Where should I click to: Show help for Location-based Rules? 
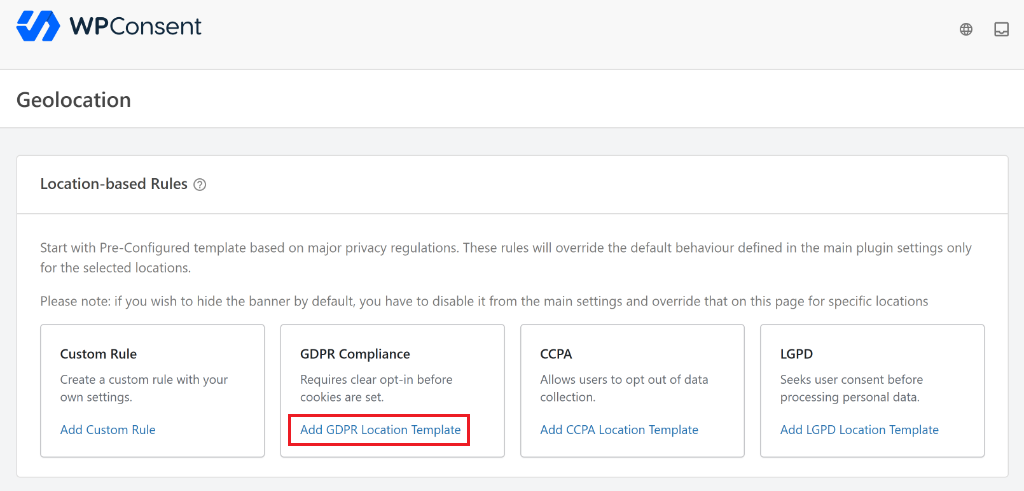[x=200, y=185]
